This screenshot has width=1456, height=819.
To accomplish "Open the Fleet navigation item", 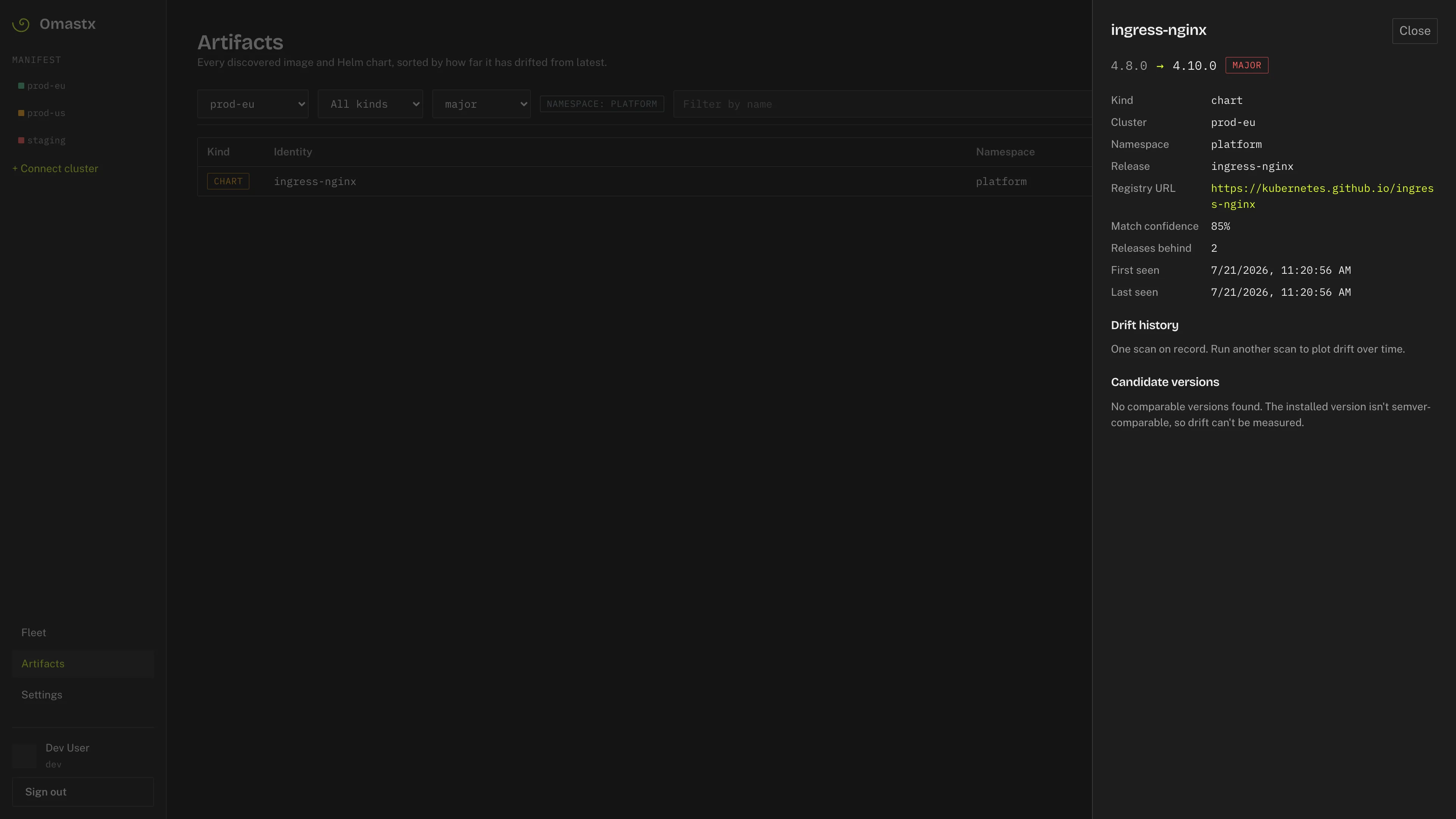I will 83,632.
